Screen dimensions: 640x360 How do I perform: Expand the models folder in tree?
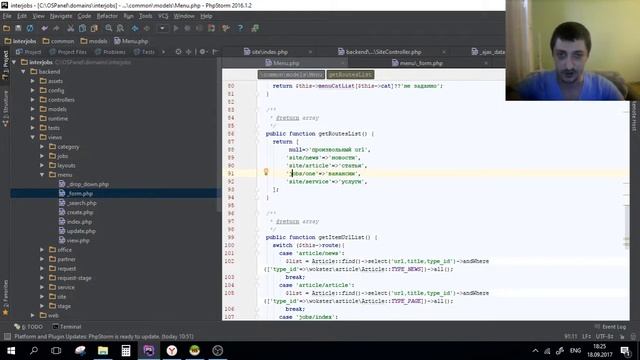[x=33, y=109]
